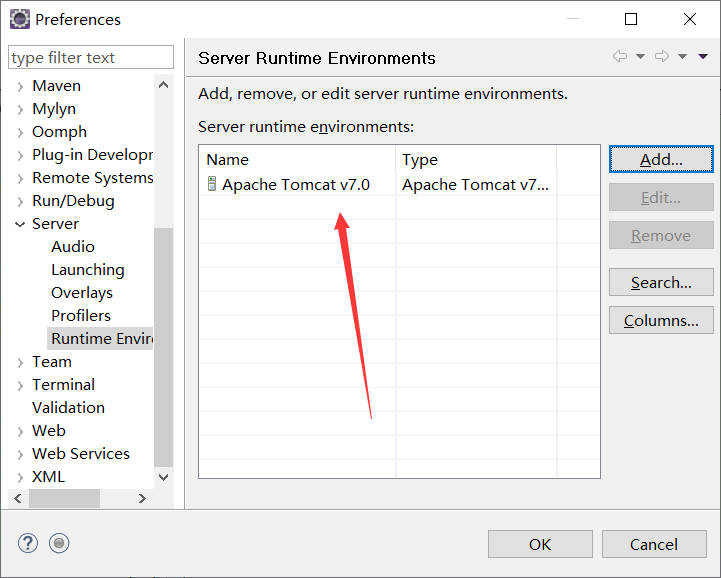Viewport: 721px width, 578px height.
Task: Expand the Web Services tree node
Action: click(20, 454)
